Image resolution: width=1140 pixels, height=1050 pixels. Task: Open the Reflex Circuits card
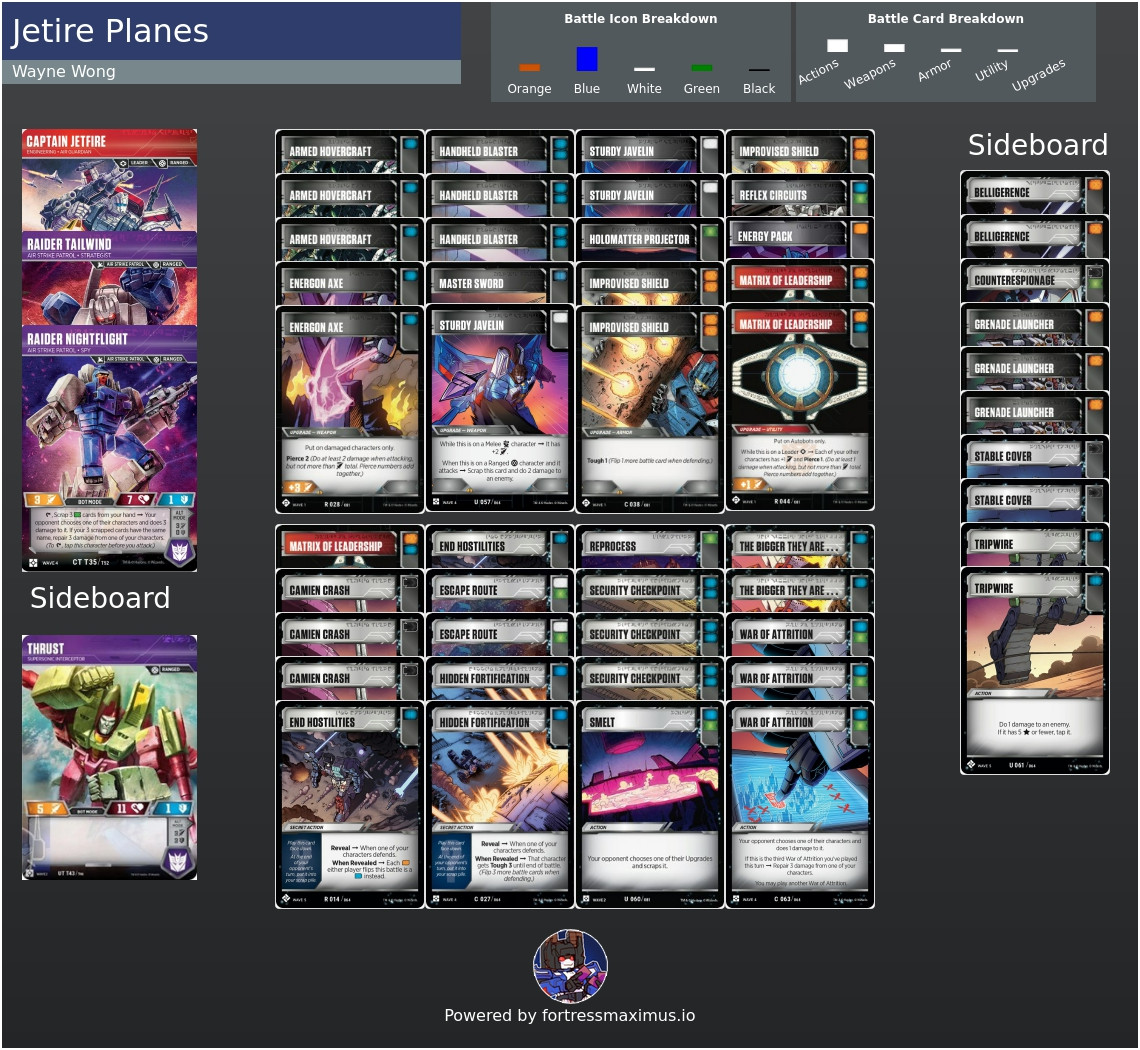[x=799, y=195]
